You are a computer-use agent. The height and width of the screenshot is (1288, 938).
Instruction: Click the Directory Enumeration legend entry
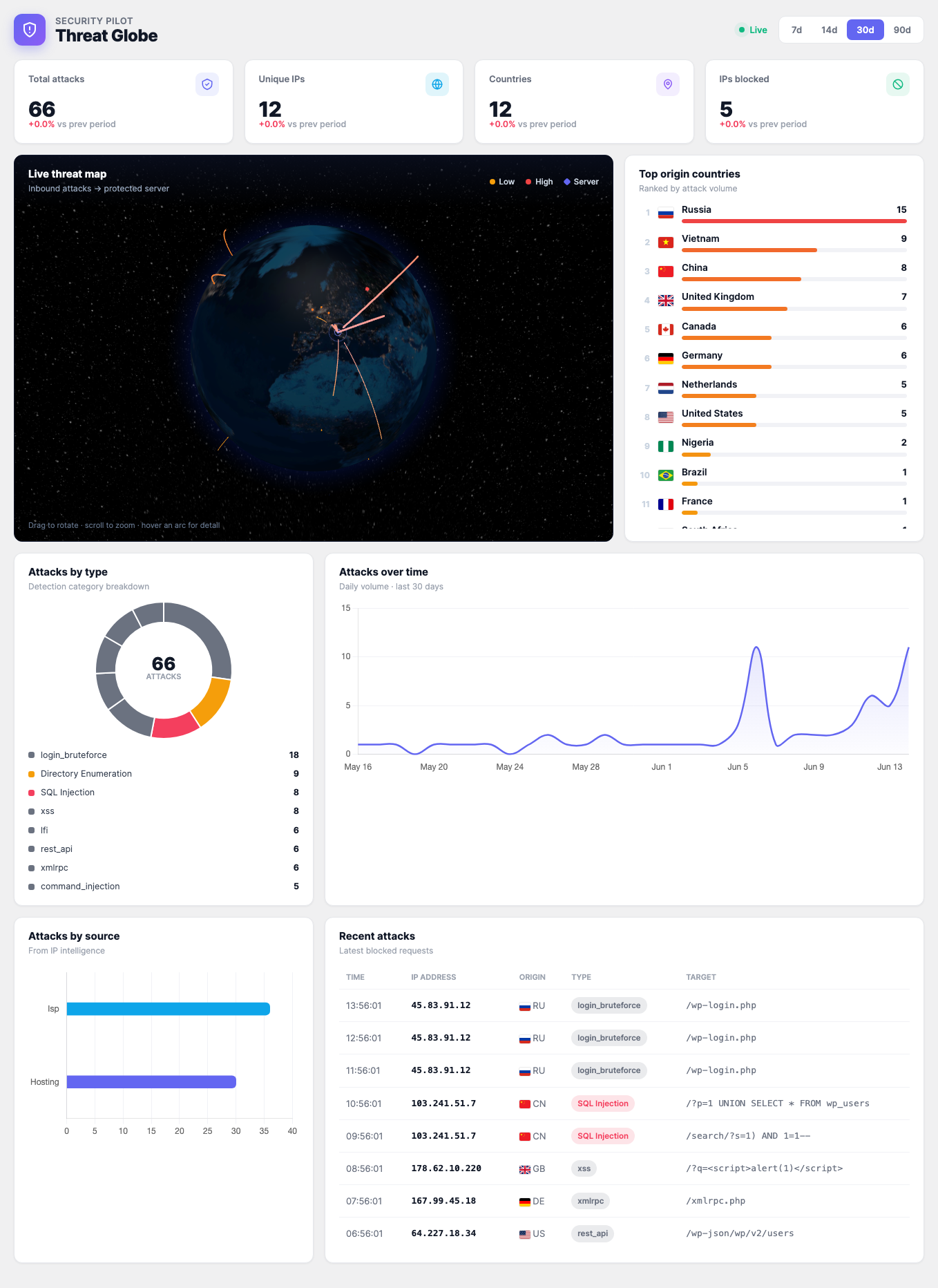(164, 774)
